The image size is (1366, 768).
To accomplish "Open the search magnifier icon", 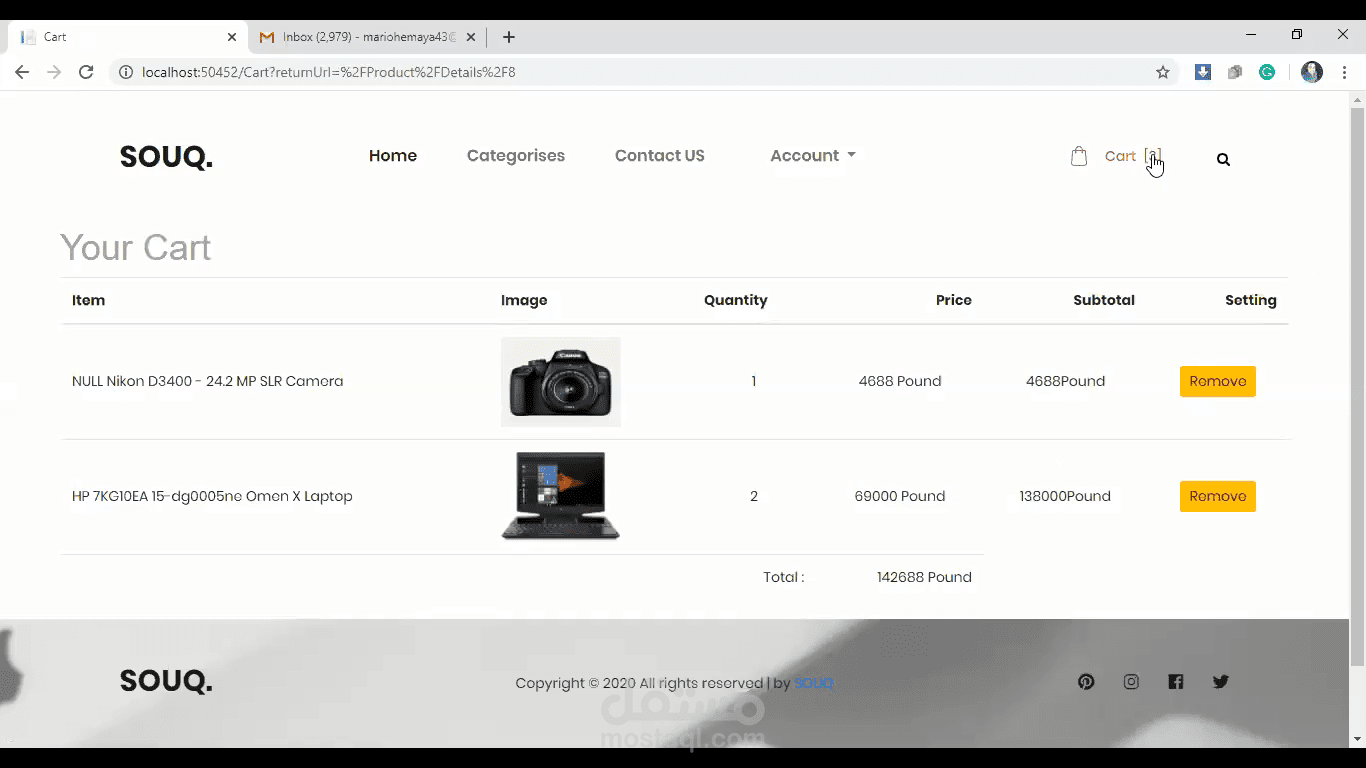I will pos(1223,159).
